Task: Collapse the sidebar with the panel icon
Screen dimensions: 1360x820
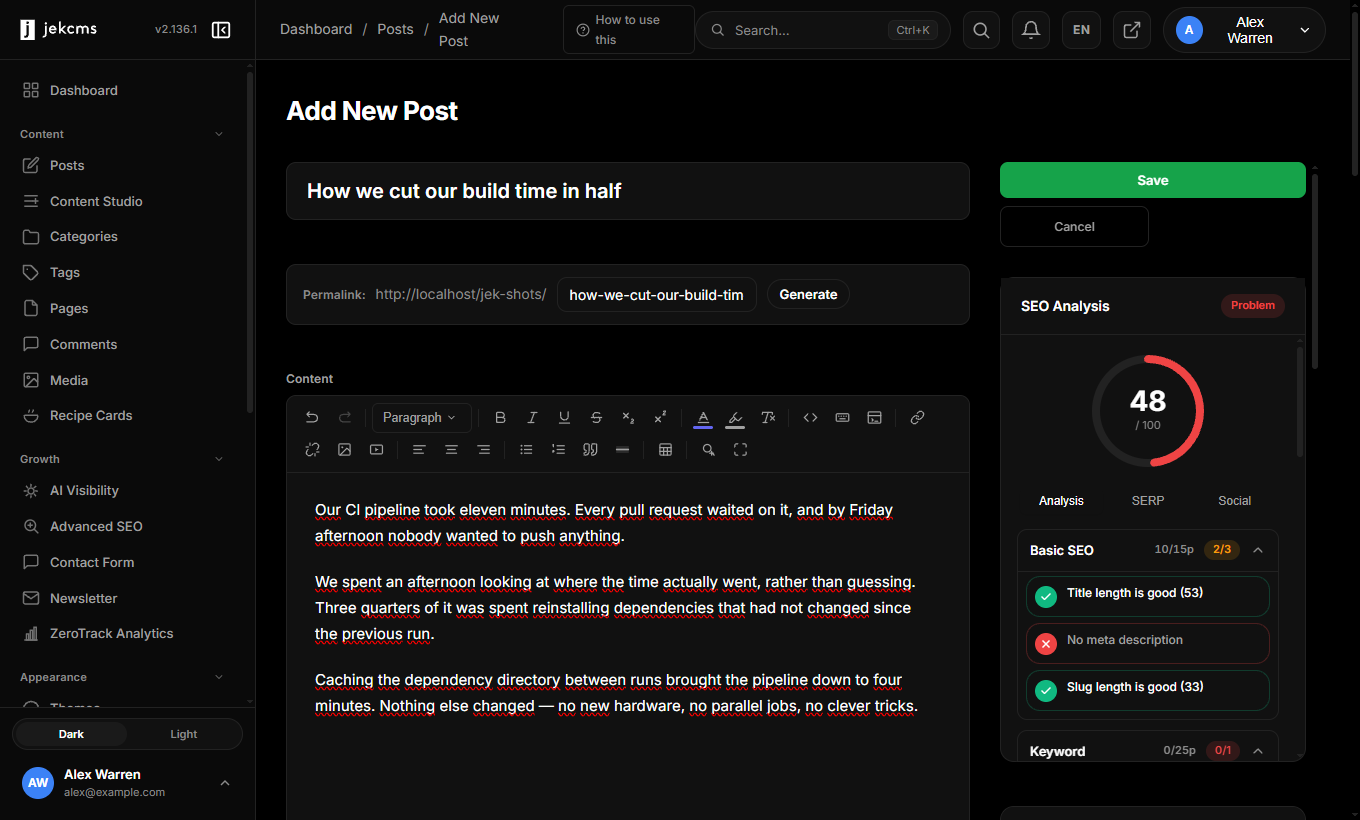Action: click(222, 30)
